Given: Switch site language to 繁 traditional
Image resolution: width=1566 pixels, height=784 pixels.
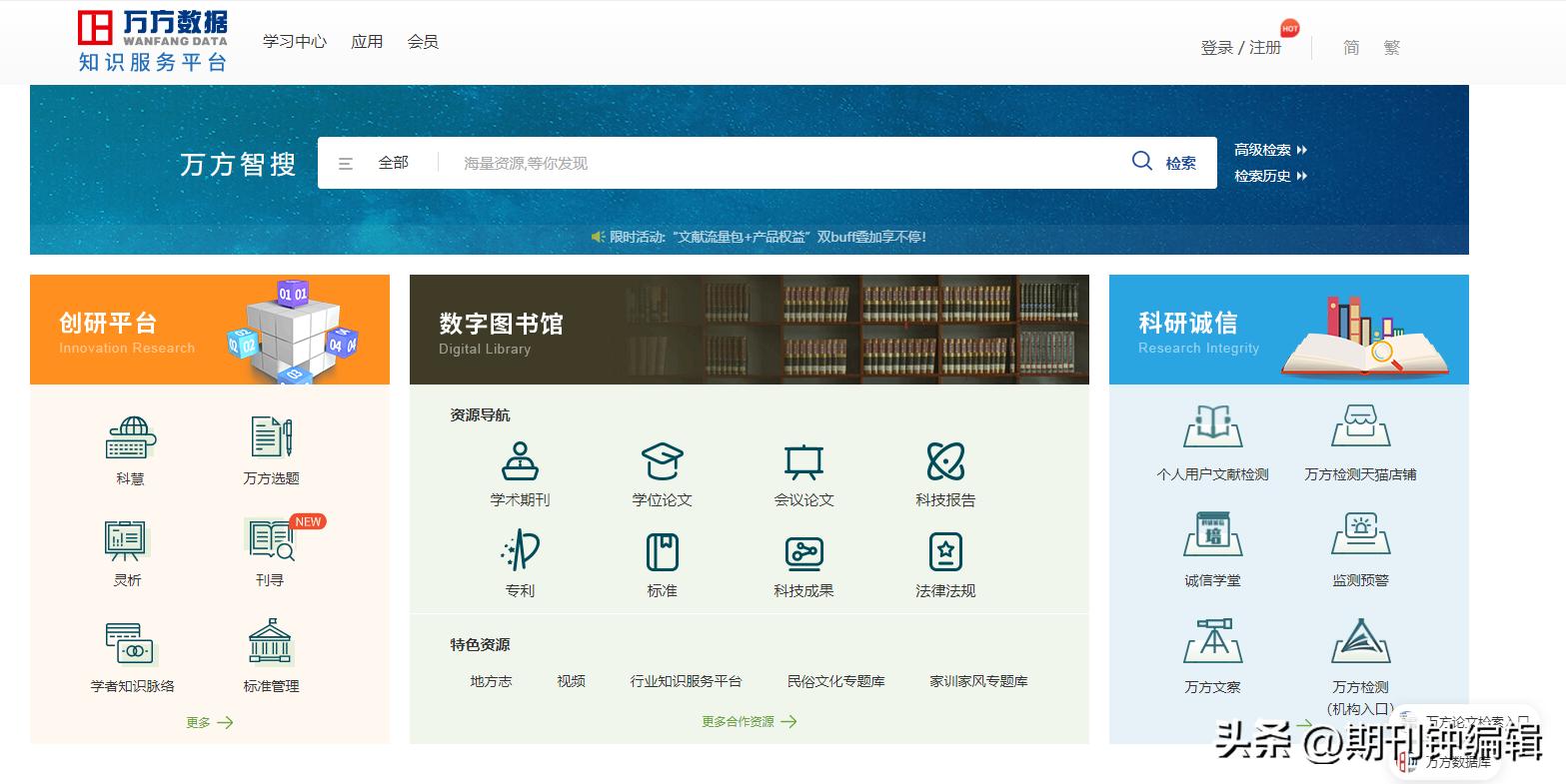Looking at the screenshot, I should tap(1391, 47).
